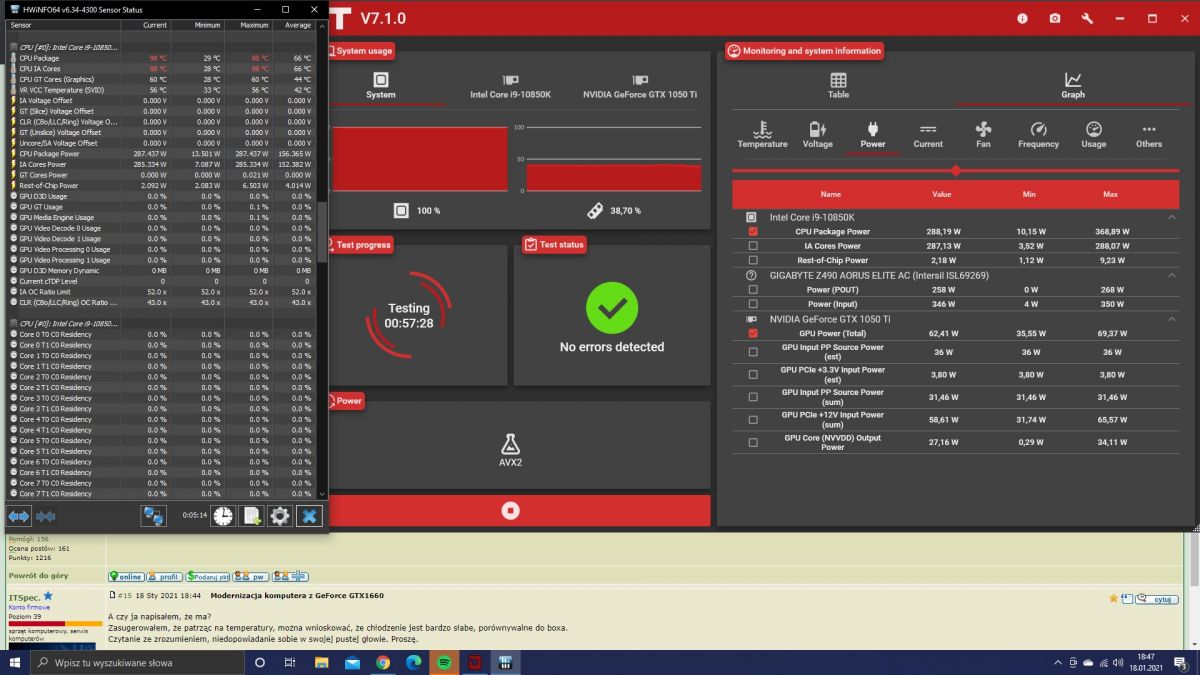Select CPU Package Power row in HWiNFO

click(162, 154)
